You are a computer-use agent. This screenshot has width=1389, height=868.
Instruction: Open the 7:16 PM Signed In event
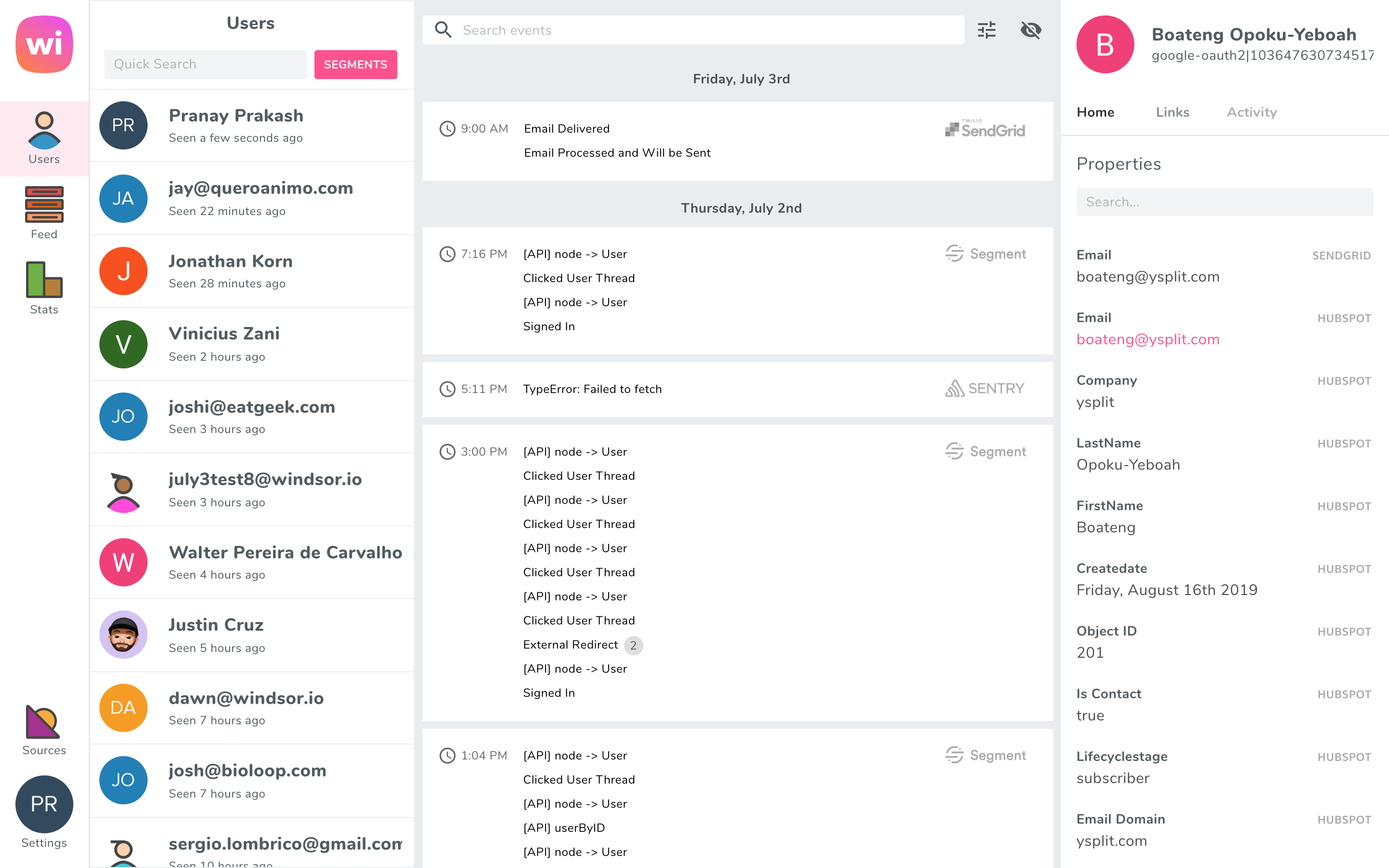click(549, 326)
